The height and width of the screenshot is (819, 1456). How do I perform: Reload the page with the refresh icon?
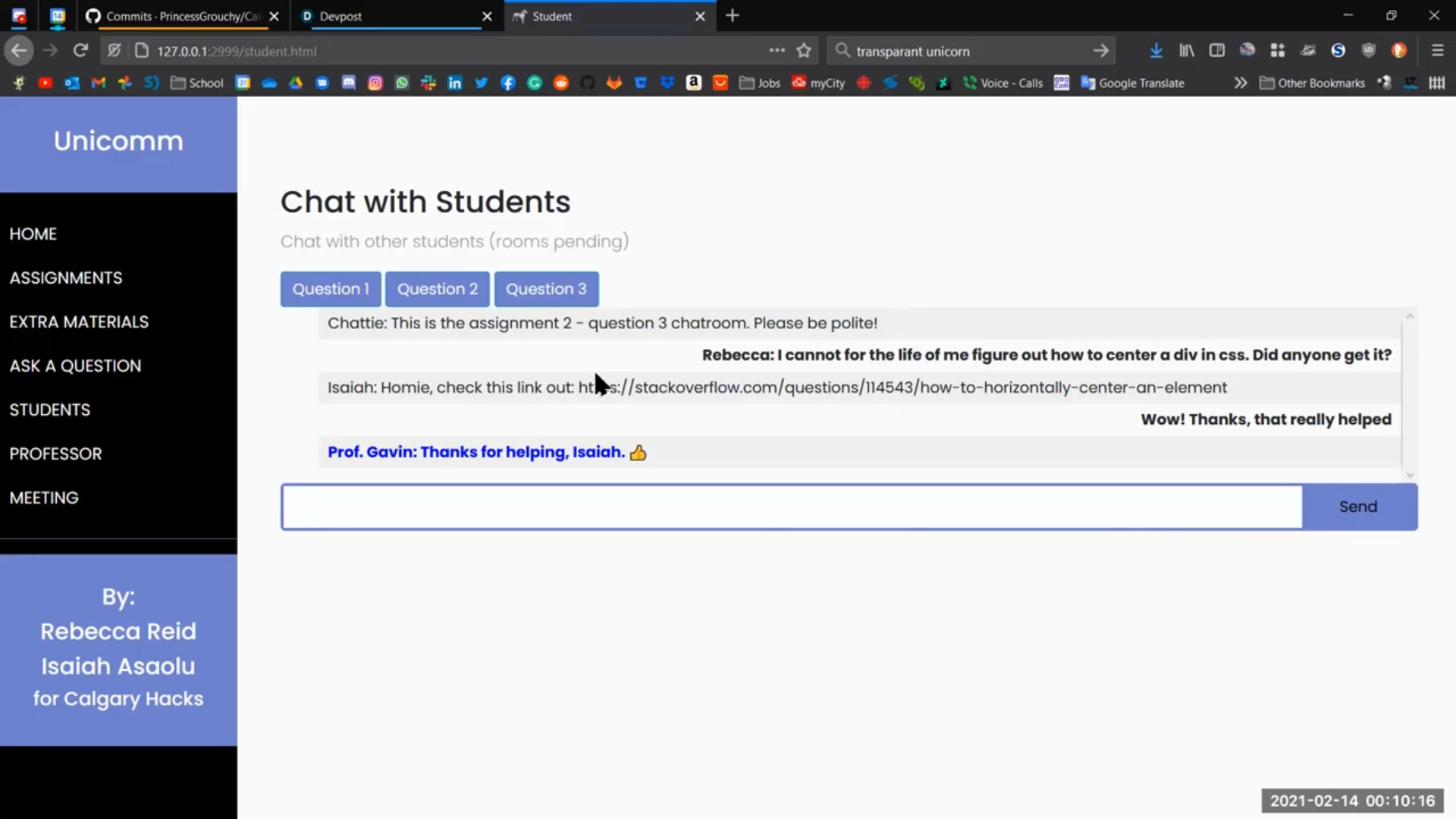coord(80,51)
